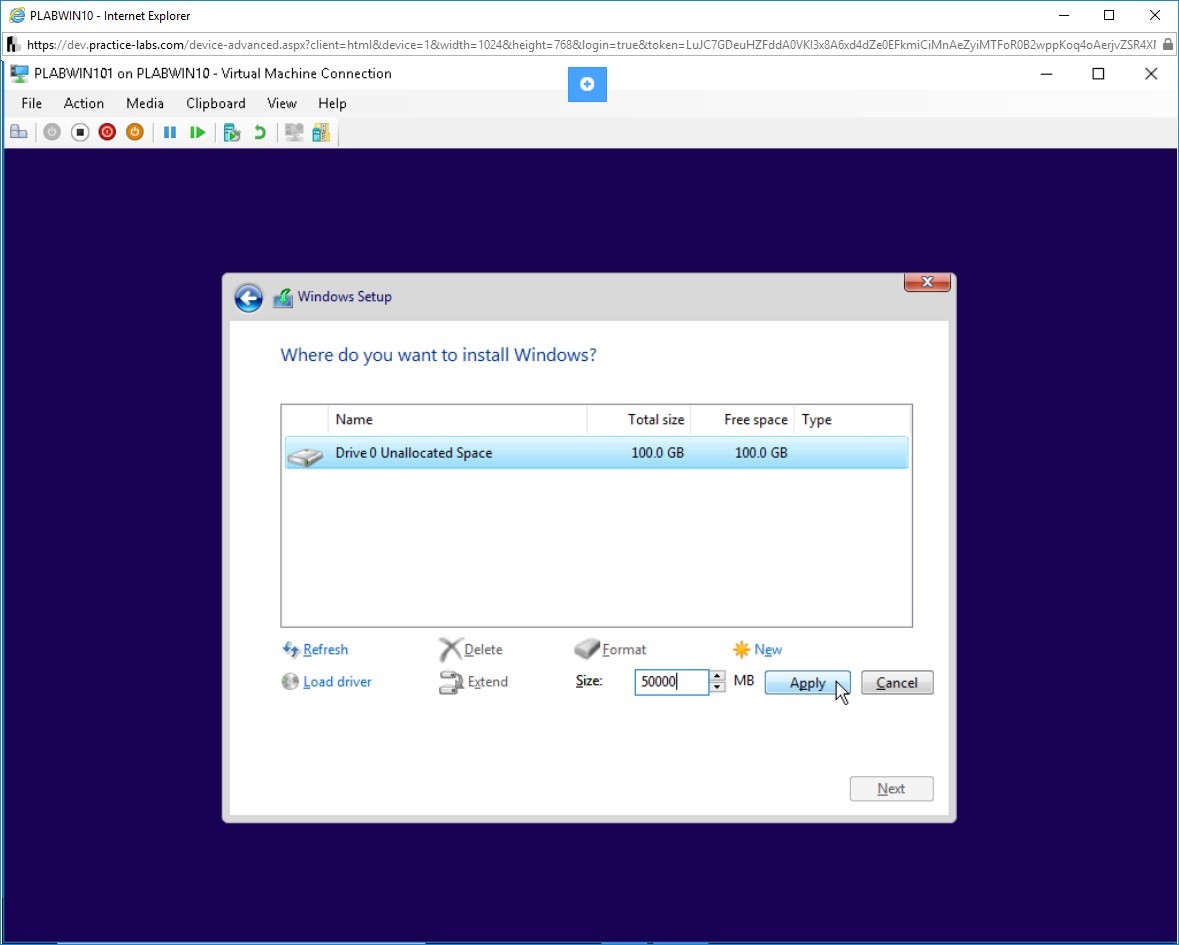
Task: Decrease size with the down spinner arrow
Action: pyautogui.click(x=717, y=688)
